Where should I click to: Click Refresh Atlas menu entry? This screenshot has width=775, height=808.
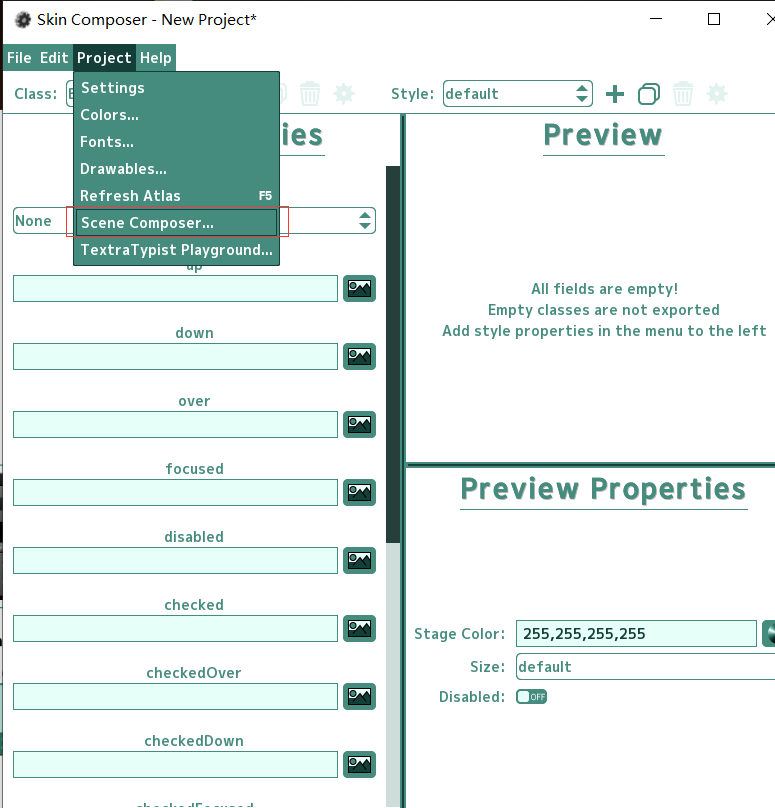tap(130, 196)
